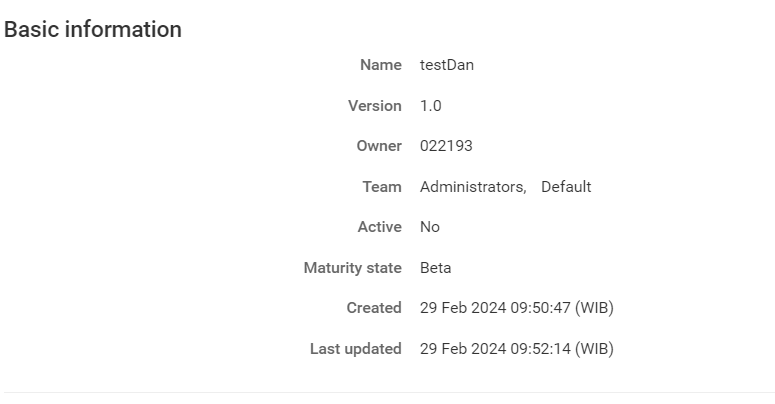Click the Team field label
This screenshot has height=404, width=775.
[x=382, y=187]
